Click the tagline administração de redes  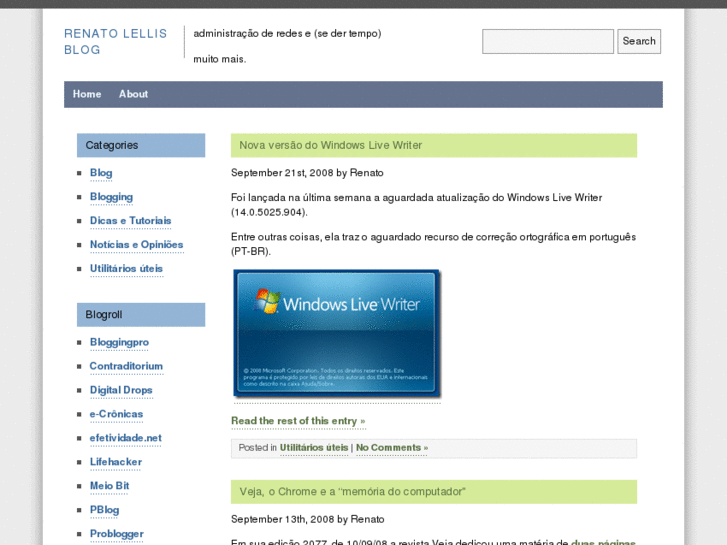click(x=287, y=46)
